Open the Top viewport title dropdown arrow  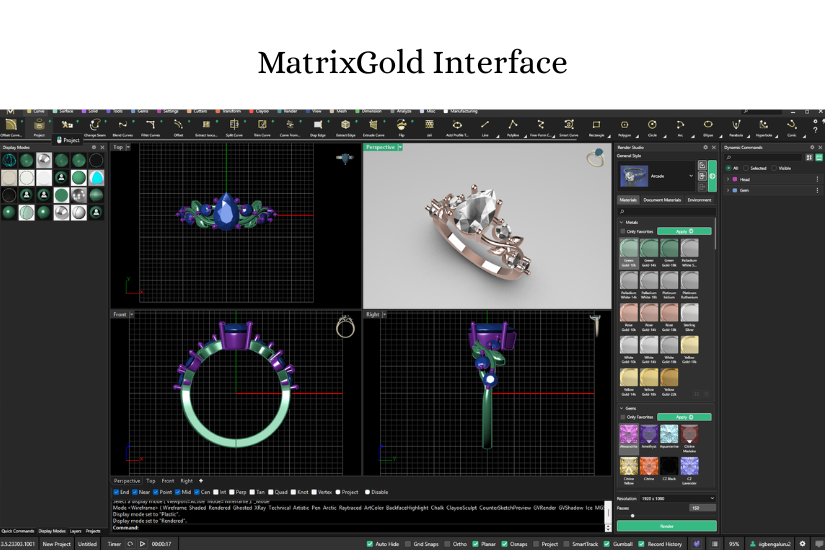point(128,147)
